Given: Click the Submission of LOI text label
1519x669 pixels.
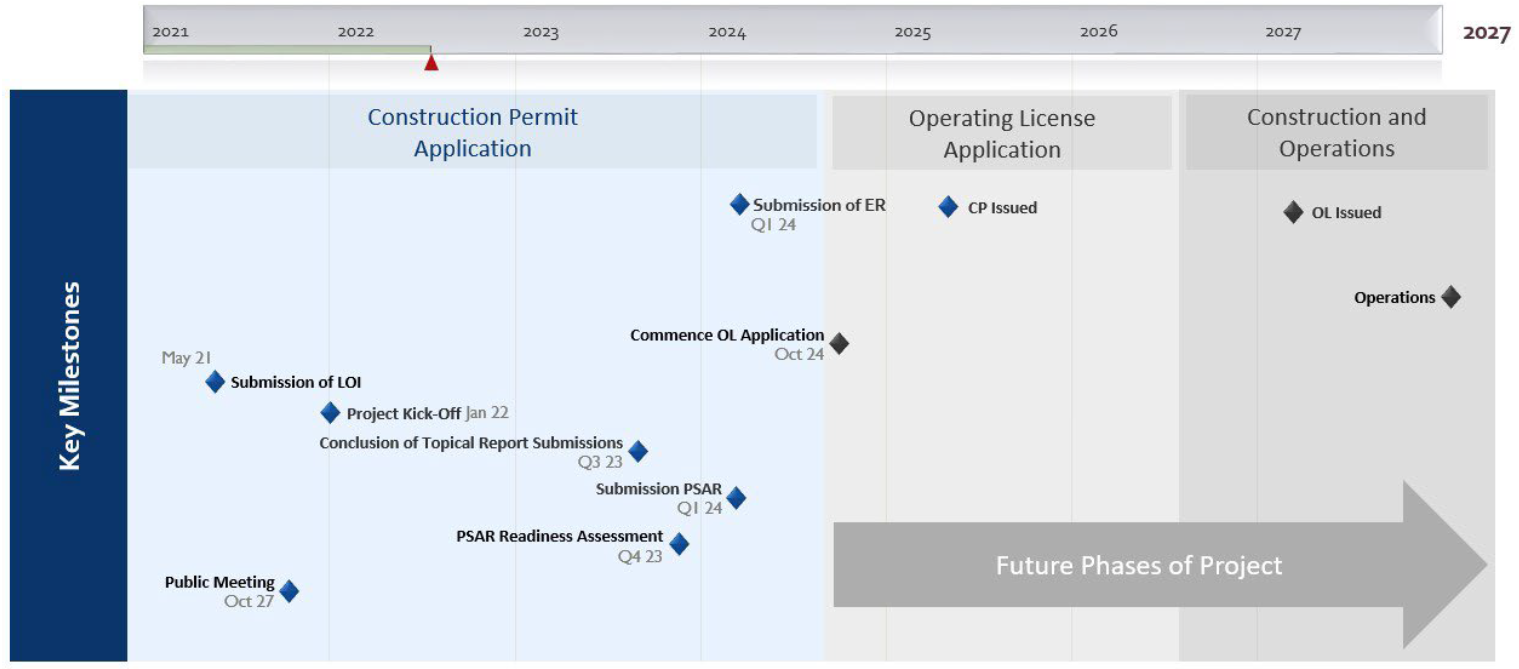Looking at the screenshot, I should point(296,382).
